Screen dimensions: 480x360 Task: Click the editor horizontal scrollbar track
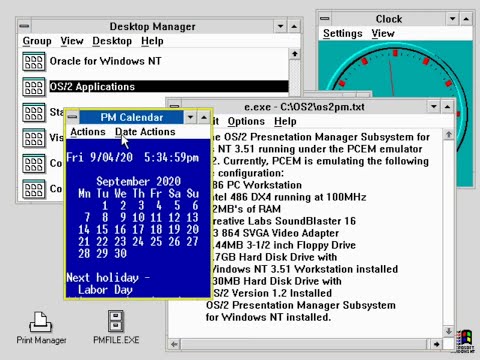pos(305,344)
